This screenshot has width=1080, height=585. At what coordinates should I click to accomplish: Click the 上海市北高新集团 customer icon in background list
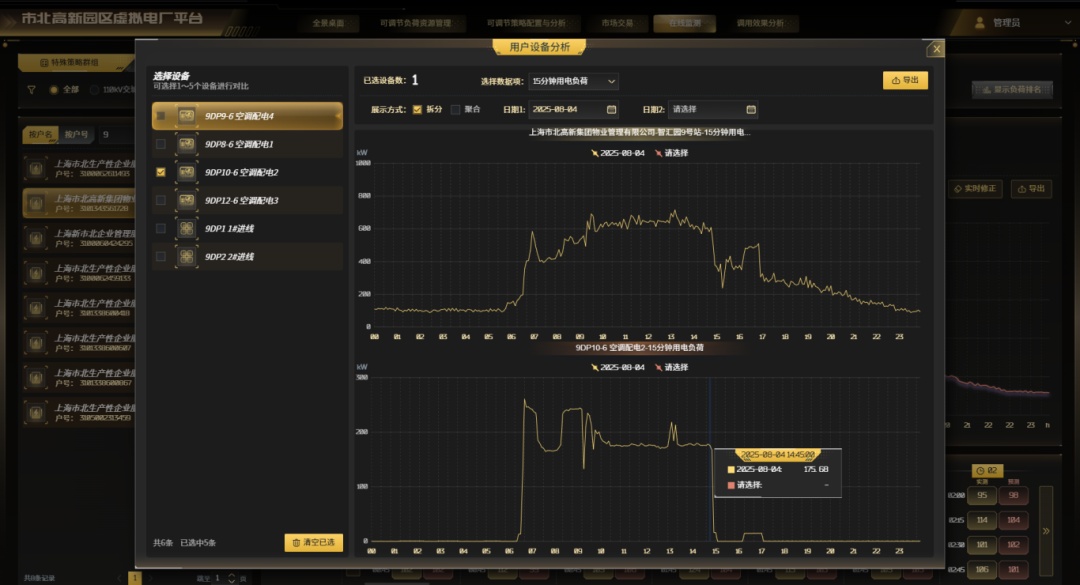pyautogui.click(x=36, y=203)
